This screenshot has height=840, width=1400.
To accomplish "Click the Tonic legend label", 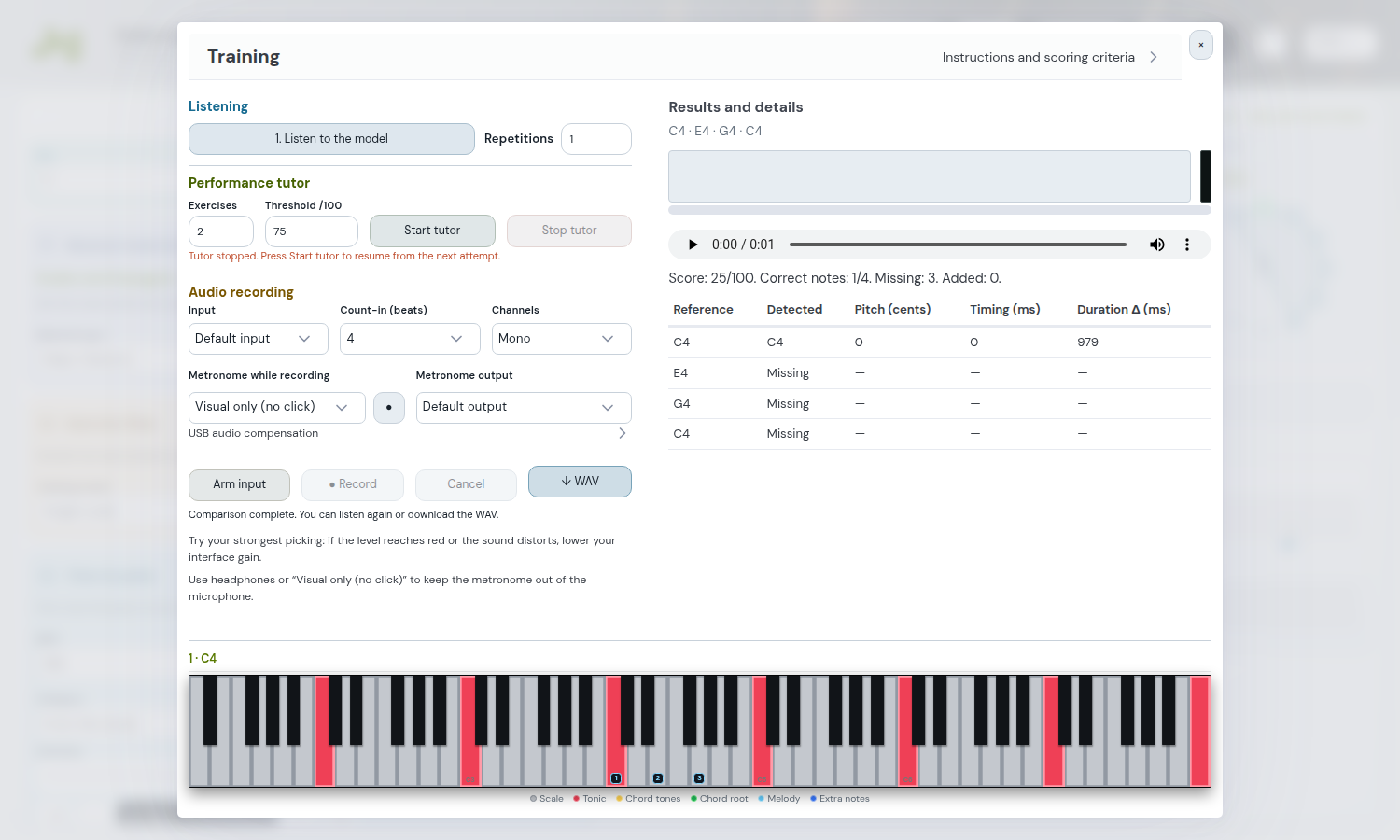I will (x=595, y=799).
